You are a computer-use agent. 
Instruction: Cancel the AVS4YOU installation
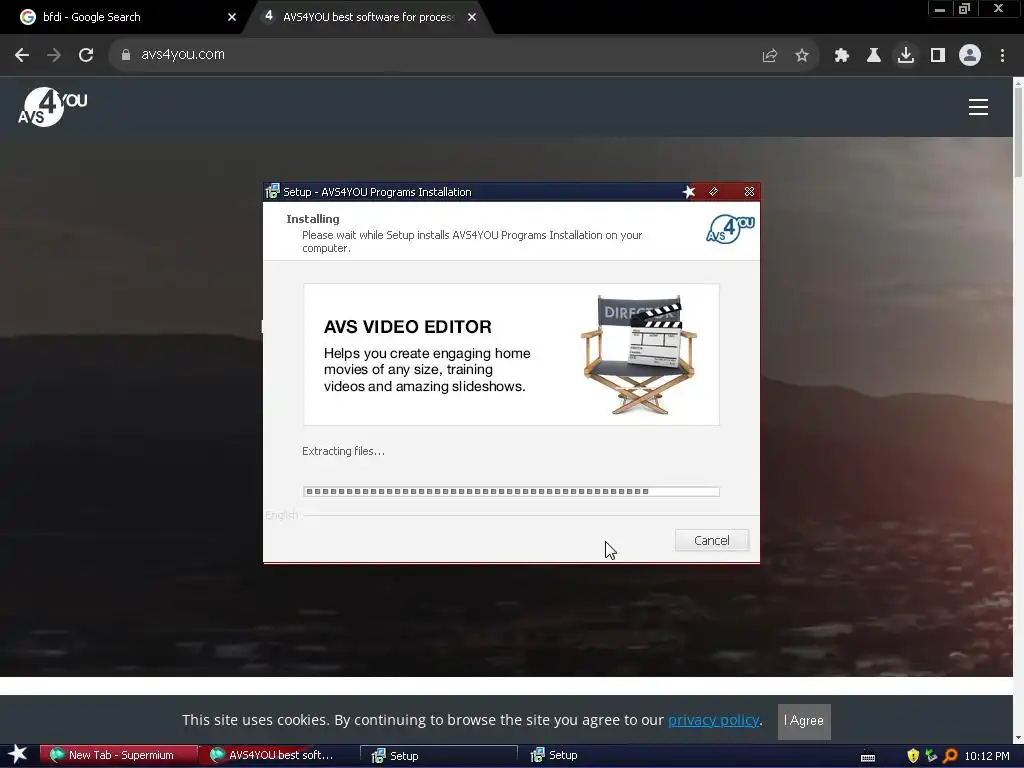point(711,540)
